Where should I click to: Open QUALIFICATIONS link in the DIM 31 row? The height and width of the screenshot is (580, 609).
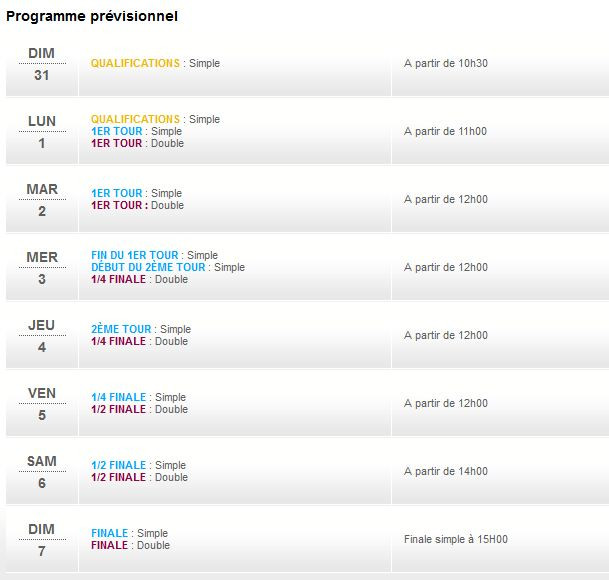(135, 63)
